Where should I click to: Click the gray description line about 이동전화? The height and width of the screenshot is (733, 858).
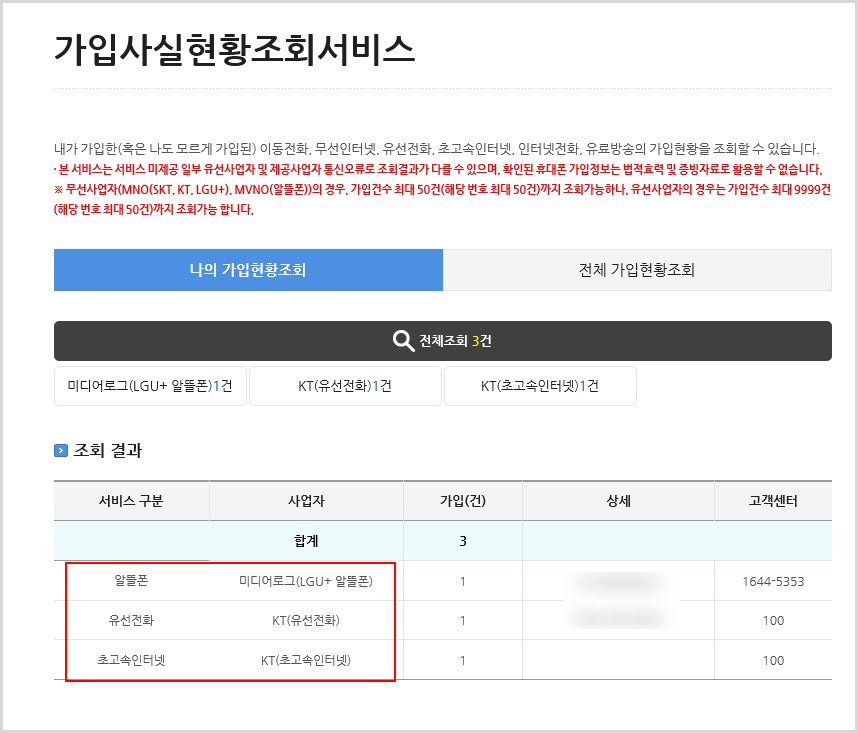click(437, 149)
